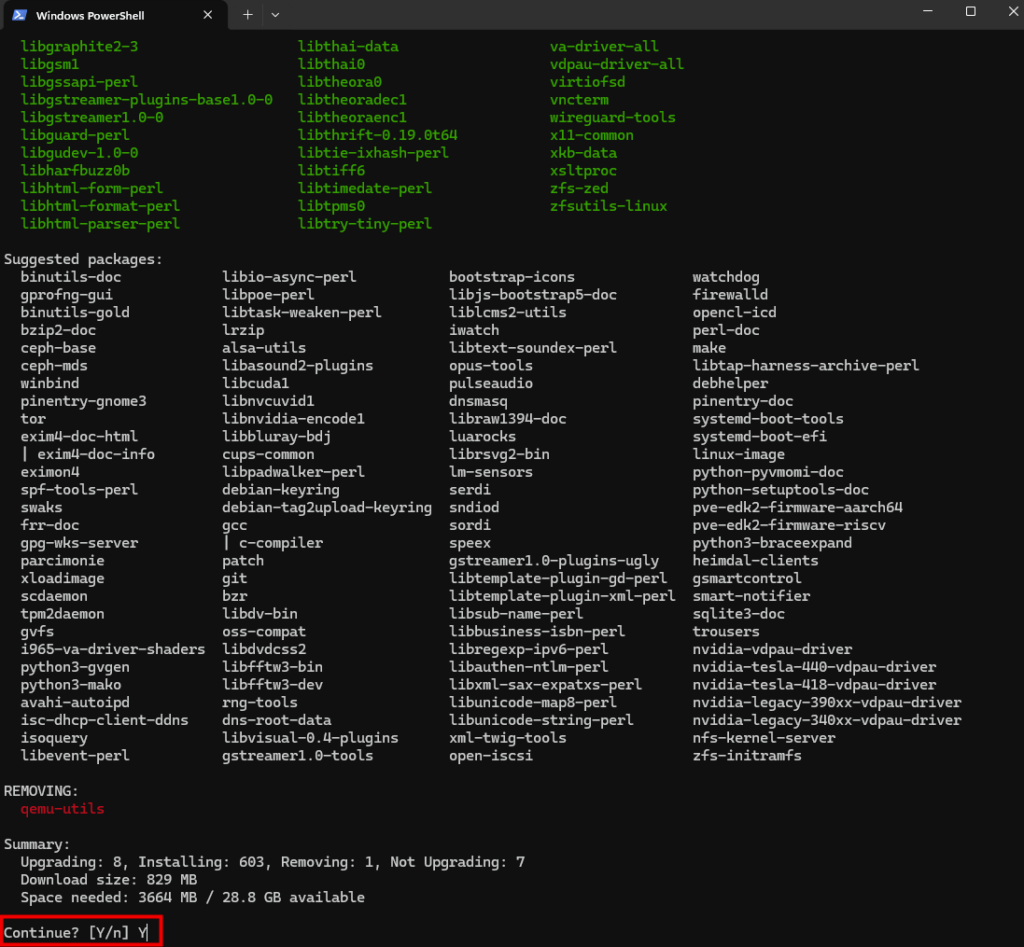Click the qemu-utils package under REMOVING
1024x947 pixels.
click(x=62, y=809)
